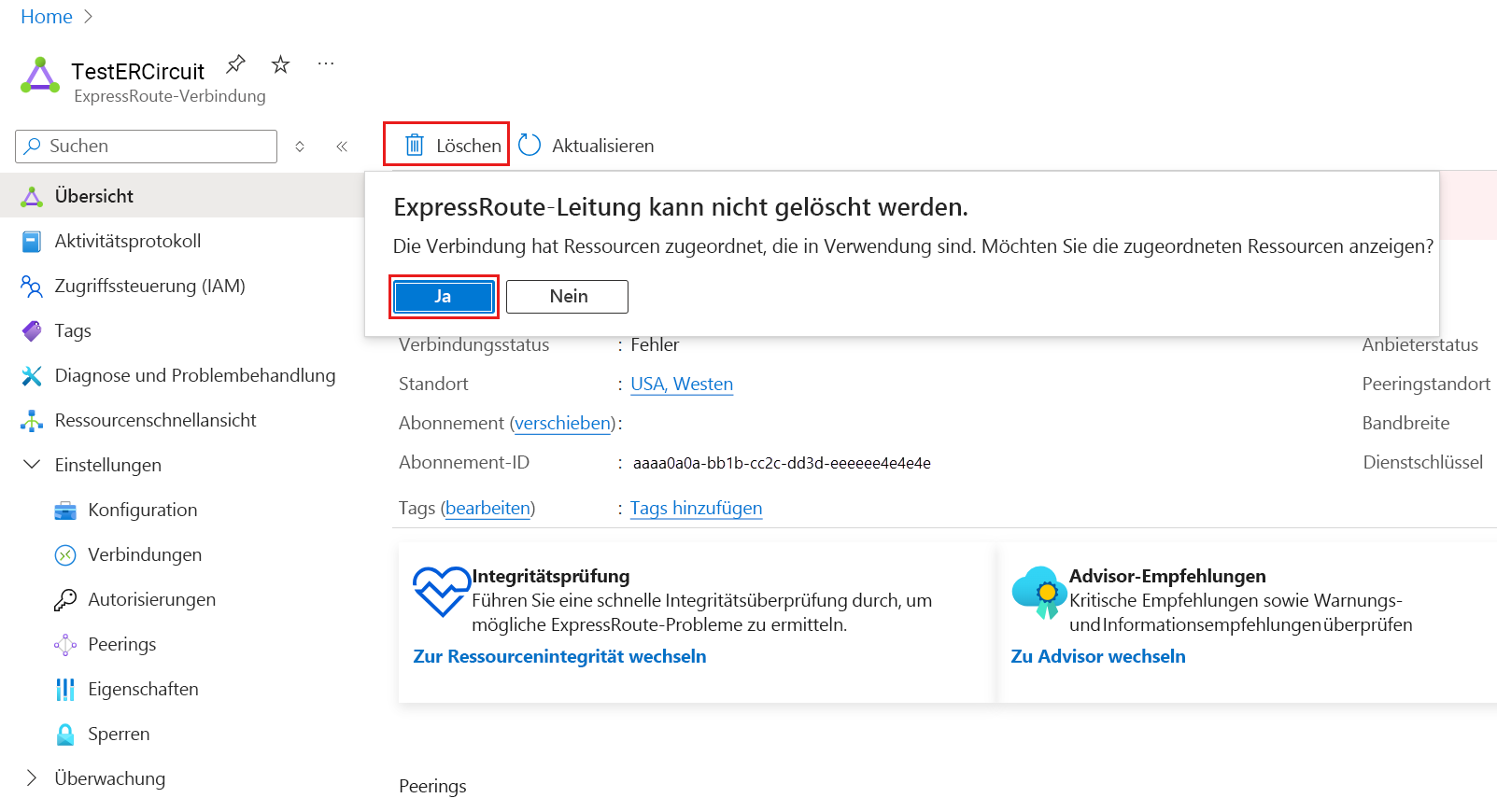The width and height of the screenshot is (1497, 812).
Task: Collapse the sidebar with double chevron
Action: [342, 147]
